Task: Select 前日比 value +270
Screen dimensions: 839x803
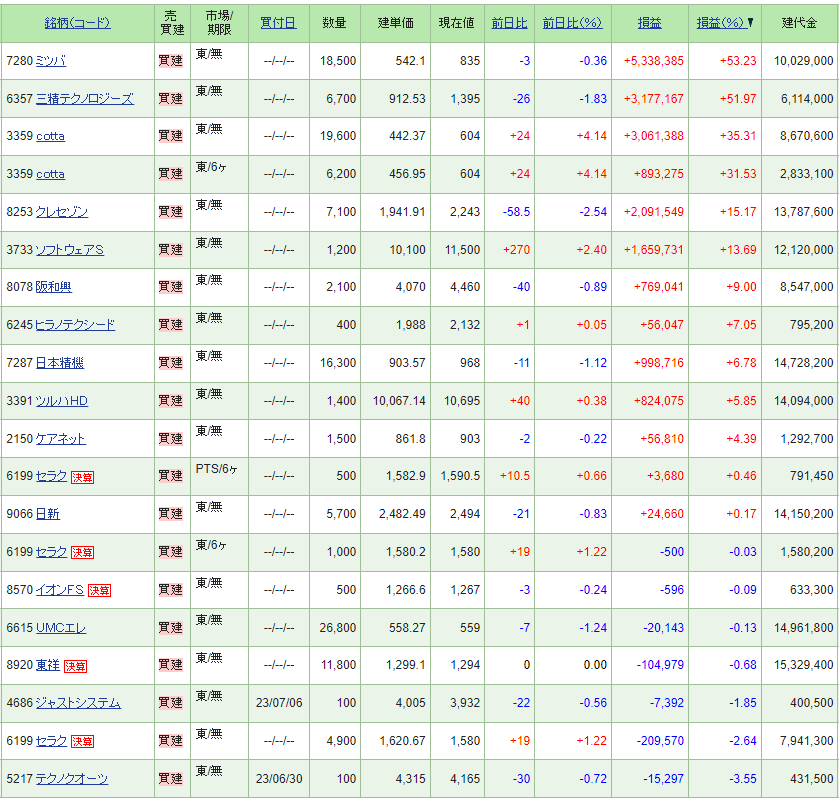Action: (516, 250)
